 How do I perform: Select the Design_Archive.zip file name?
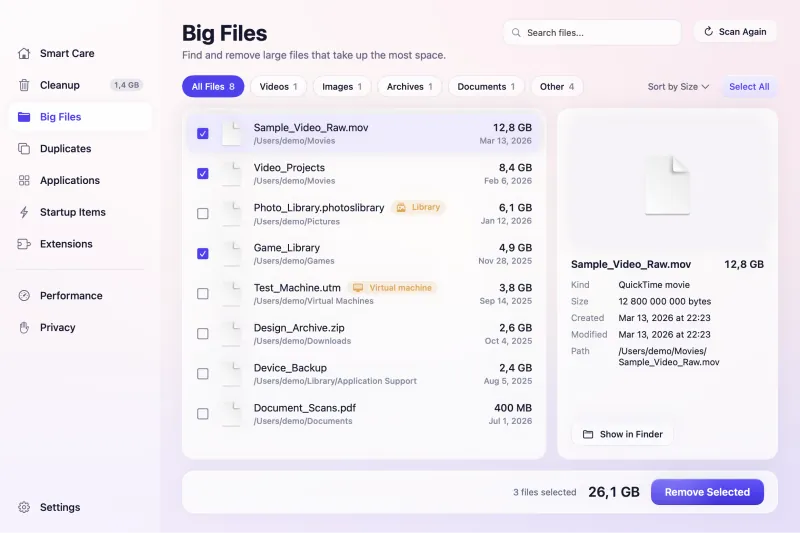(299, 327)
